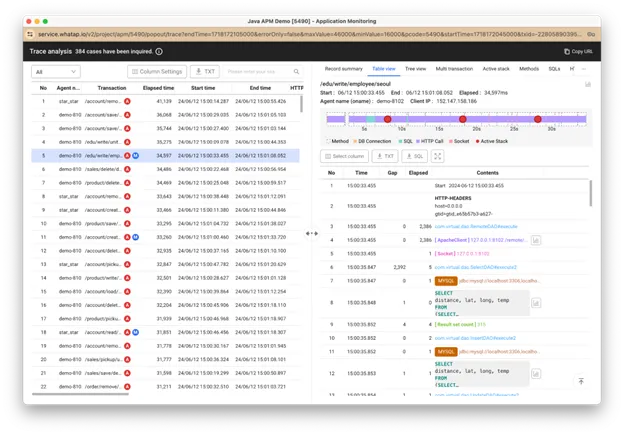Click the site settings icon in address bar
Image resolution: width=624 pixels, height=435 pixels.
[30, 35]
